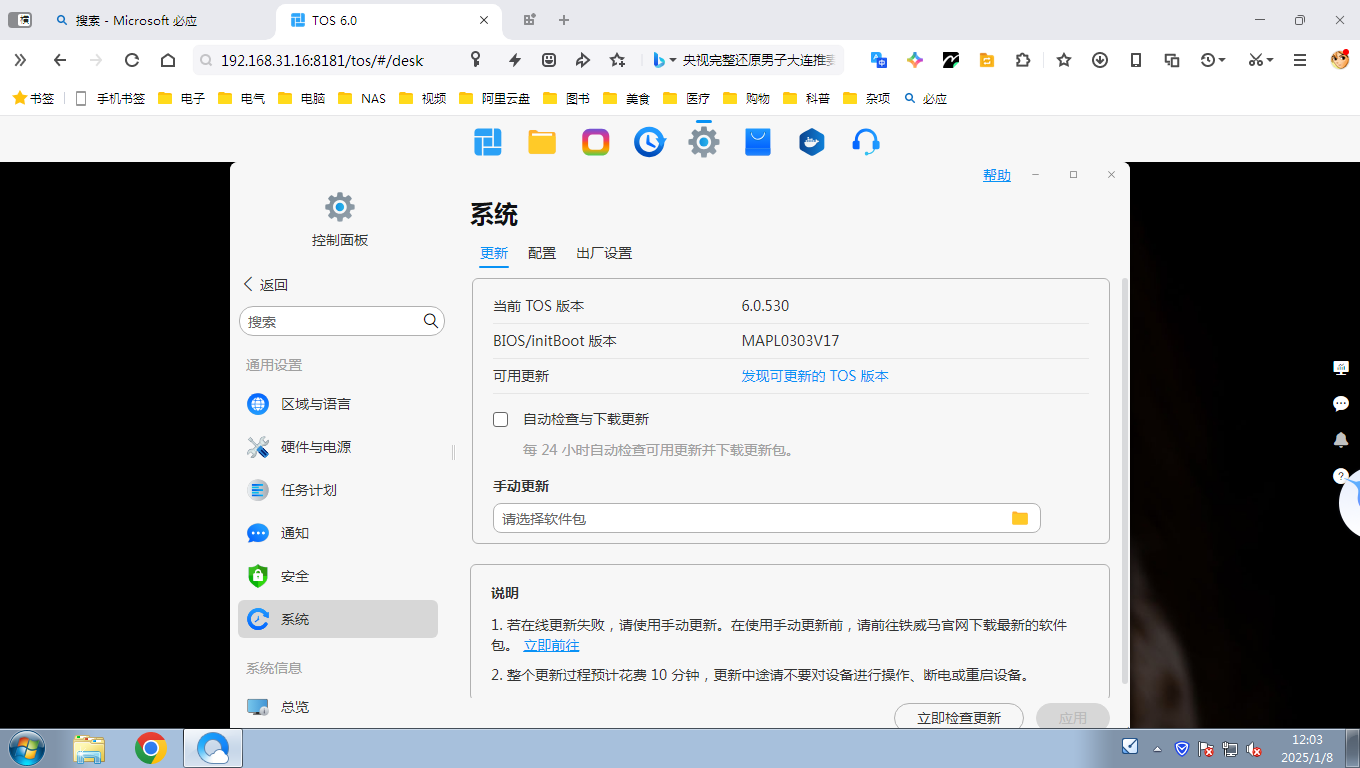1360x768 pixels.
Task: Switch to the 配置 tab
Action: tap(541, 253)
